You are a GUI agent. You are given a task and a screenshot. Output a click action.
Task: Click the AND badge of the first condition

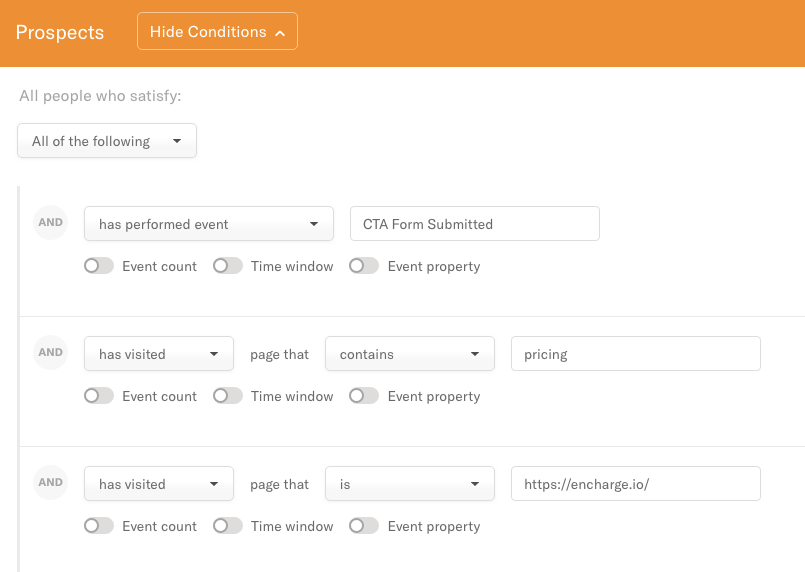[x=50, y=222]
